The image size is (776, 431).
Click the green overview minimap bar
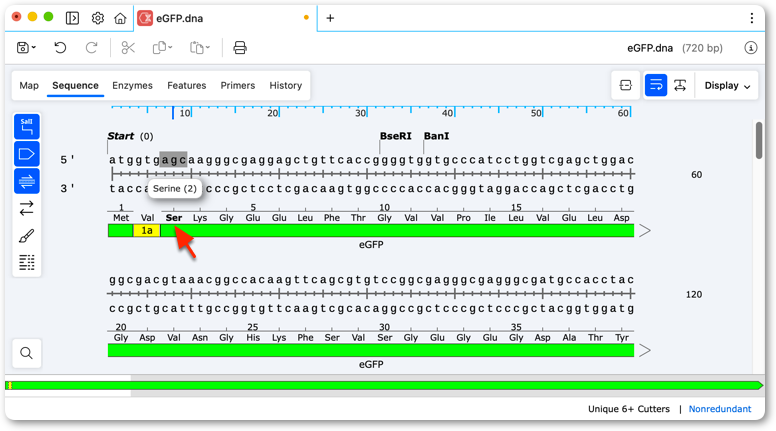pos(384,385)
